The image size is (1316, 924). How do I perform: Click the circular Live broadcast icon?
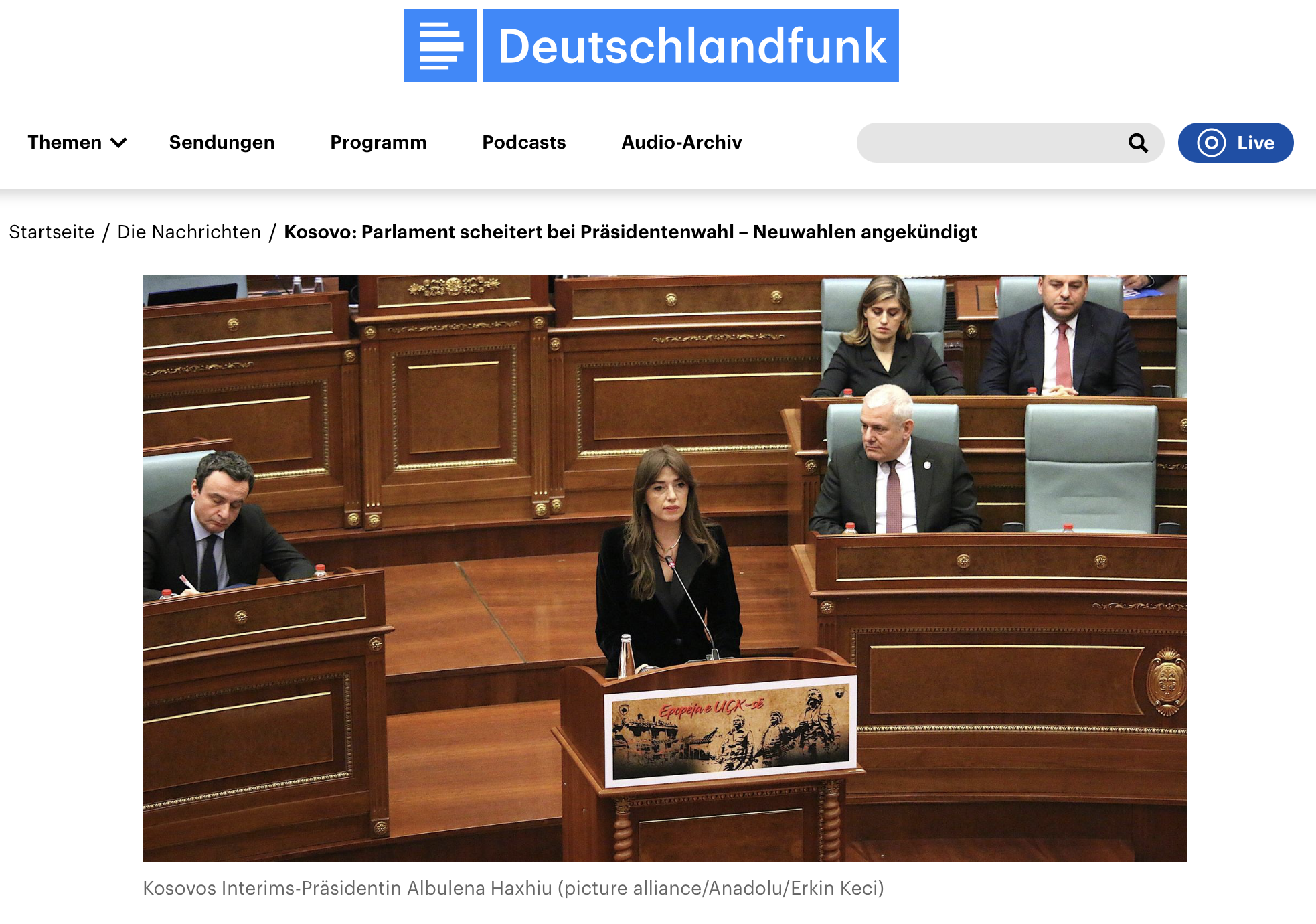click(x=1211, y=143)
